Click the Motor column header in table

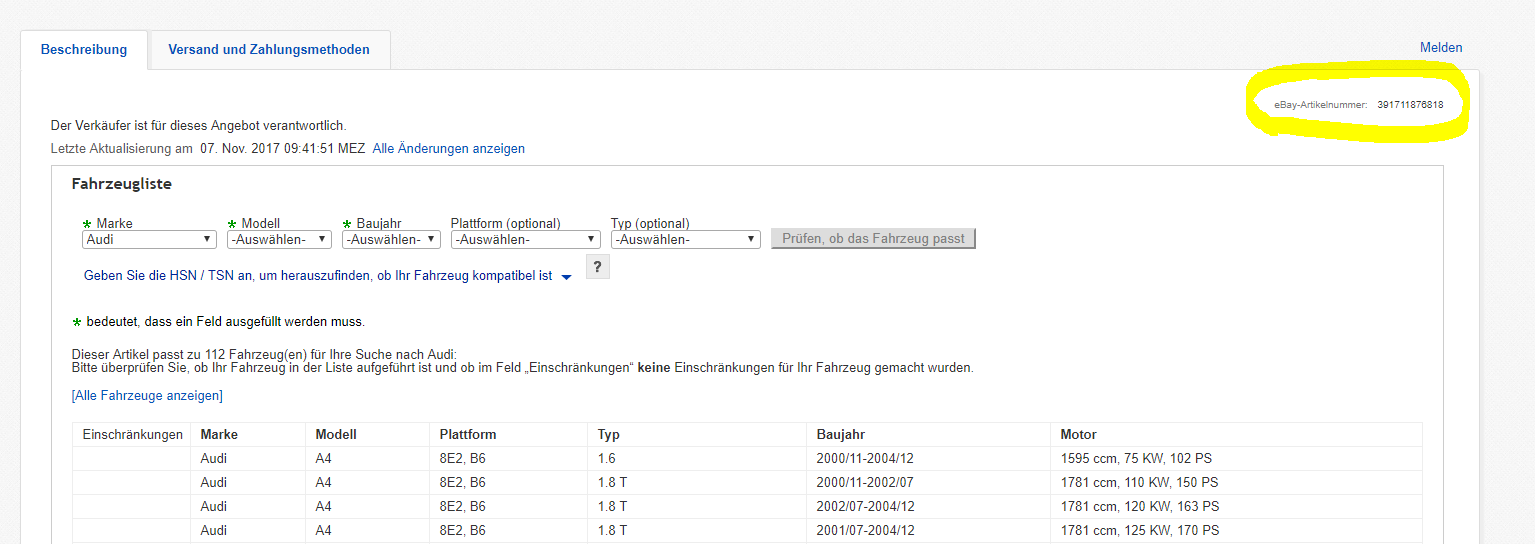1079,435
